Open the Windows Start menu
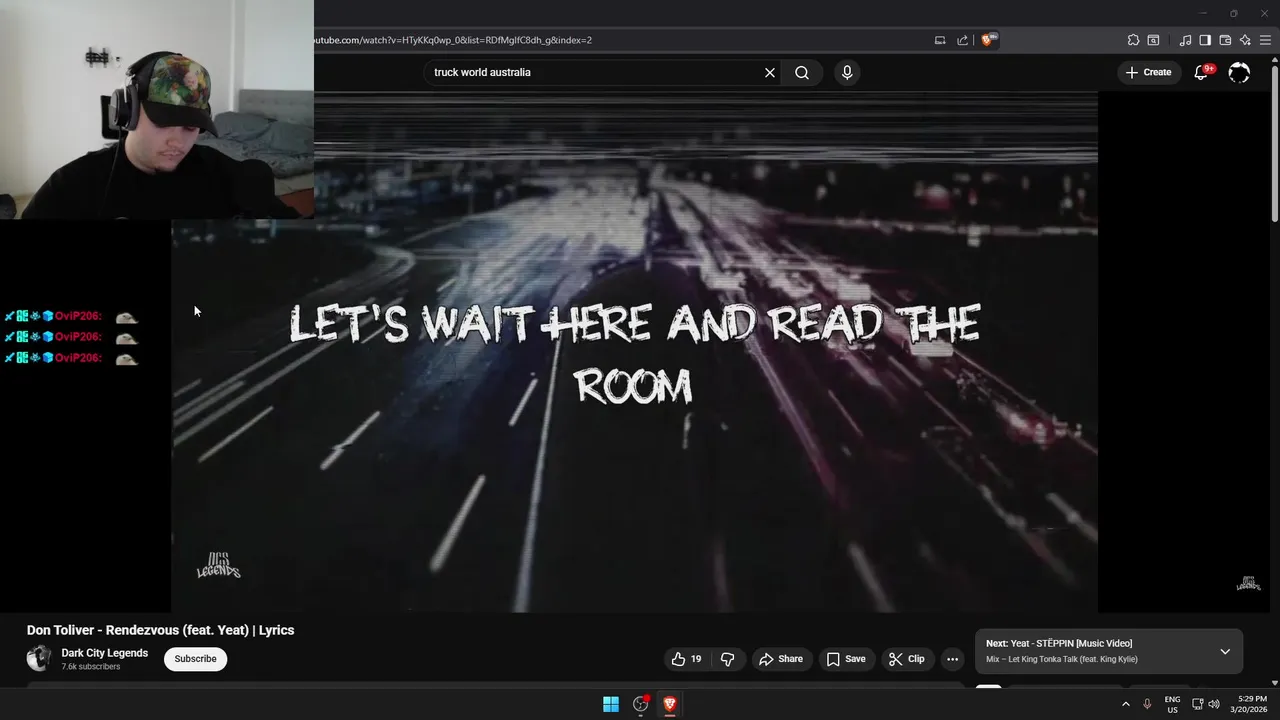 tap(611, 704)
